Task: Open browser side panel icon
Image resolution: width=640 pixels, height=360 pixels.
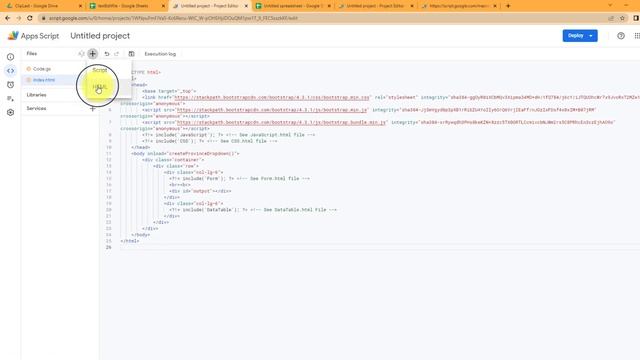Action: coord(636,18)
